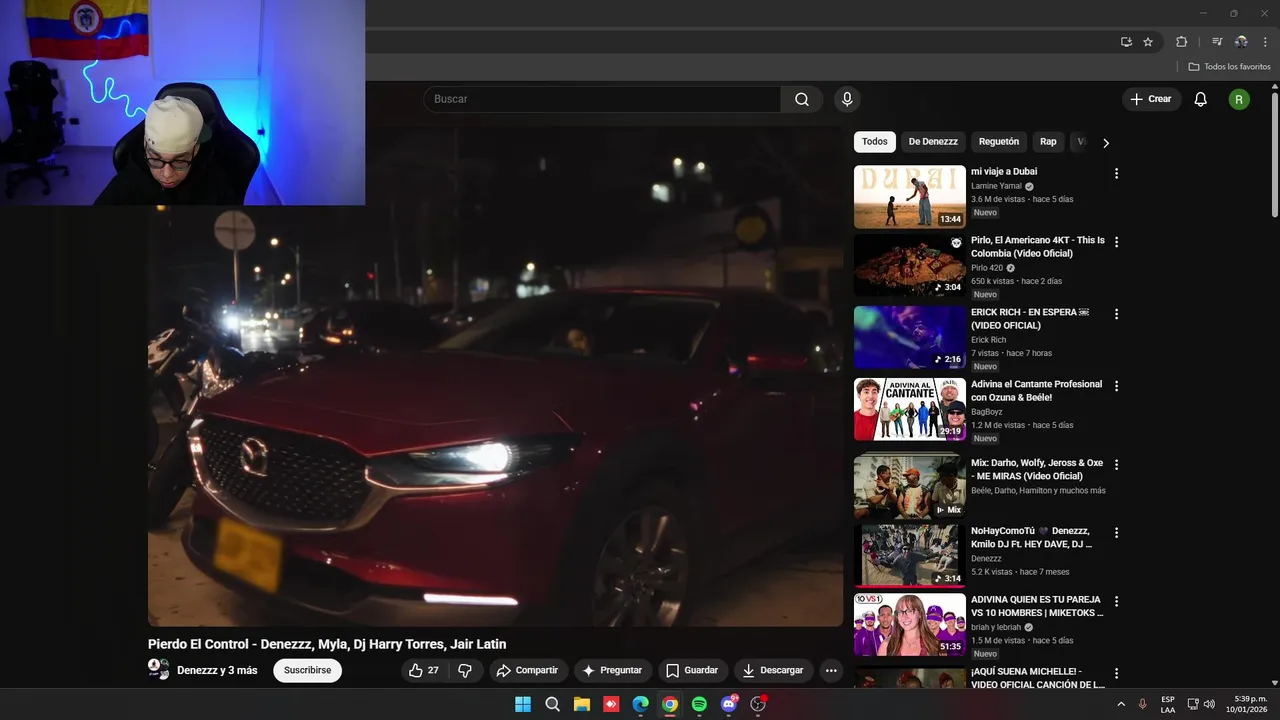1280x720 pixels.
Task: Dislike the video with thumbs-down
Action: (x=465, y=670)
